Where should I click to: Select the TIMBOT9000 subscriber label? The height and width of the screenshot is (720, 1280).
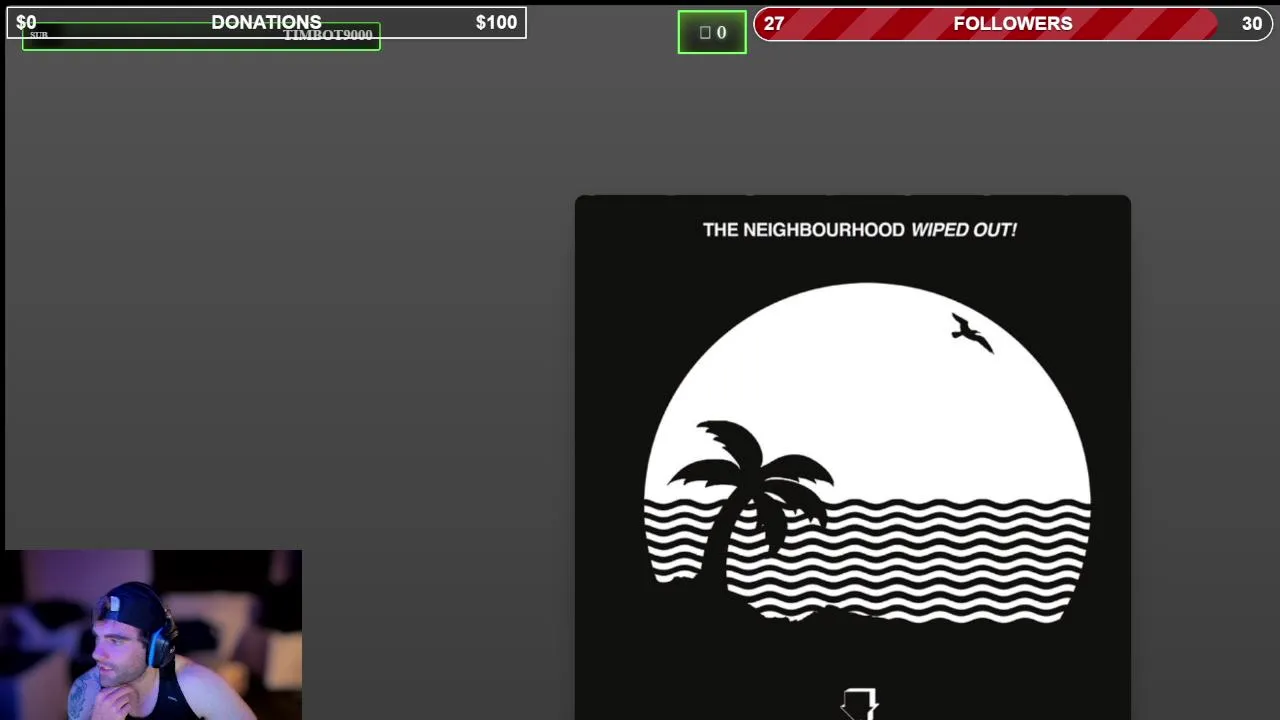tap(328, 35)
